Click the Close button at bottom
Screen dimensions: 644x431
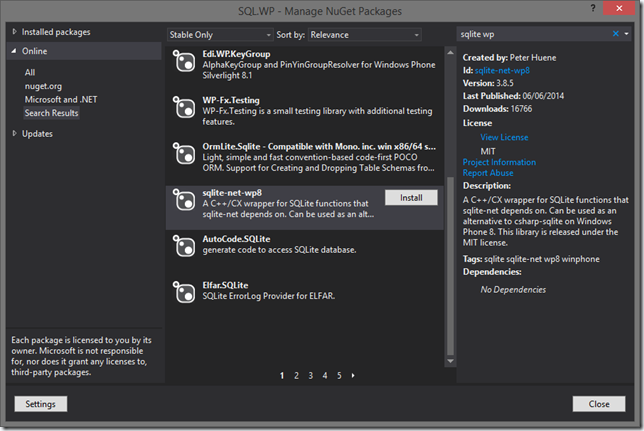599,404
